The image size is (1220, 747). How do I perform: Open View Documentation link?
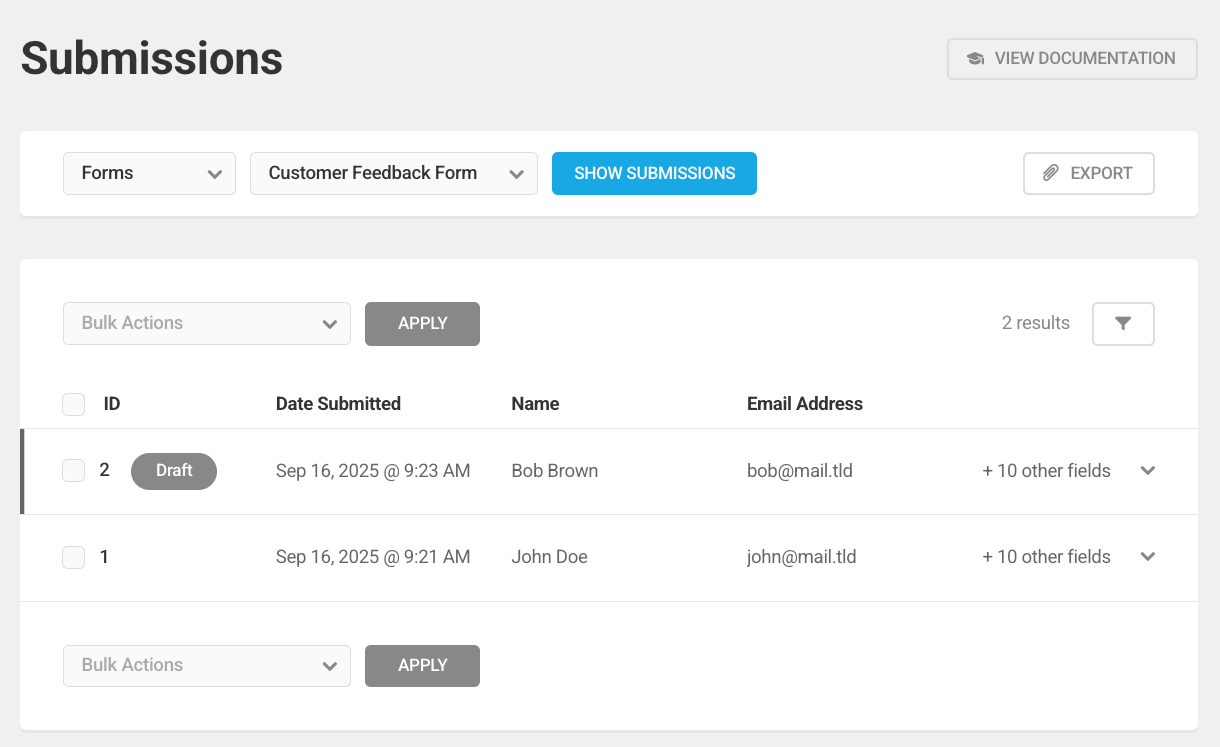click(1072, 59)
